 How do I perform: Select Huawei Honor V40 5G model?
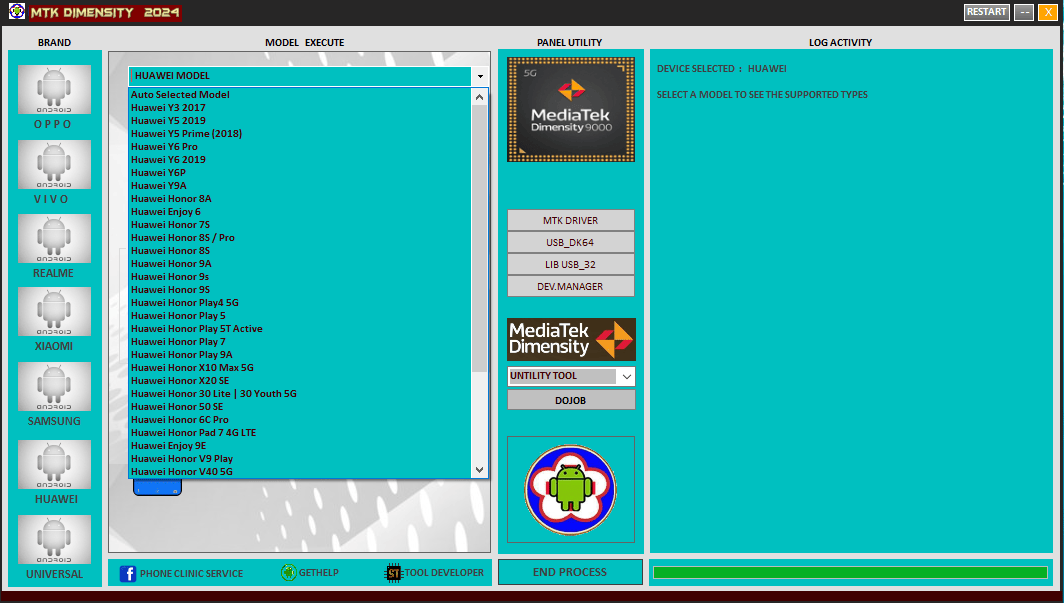pyautogui.click(x=299, y=471)
